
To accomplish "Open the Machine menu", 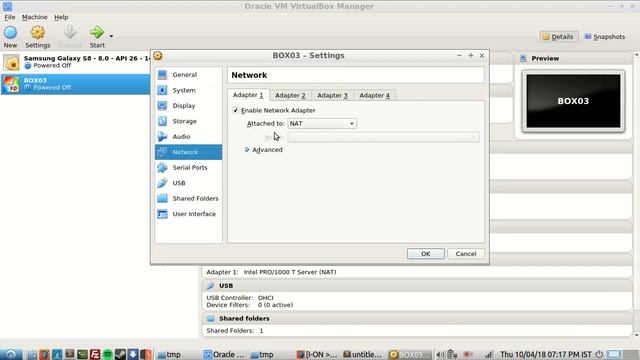I will click(x=34, y=17).
